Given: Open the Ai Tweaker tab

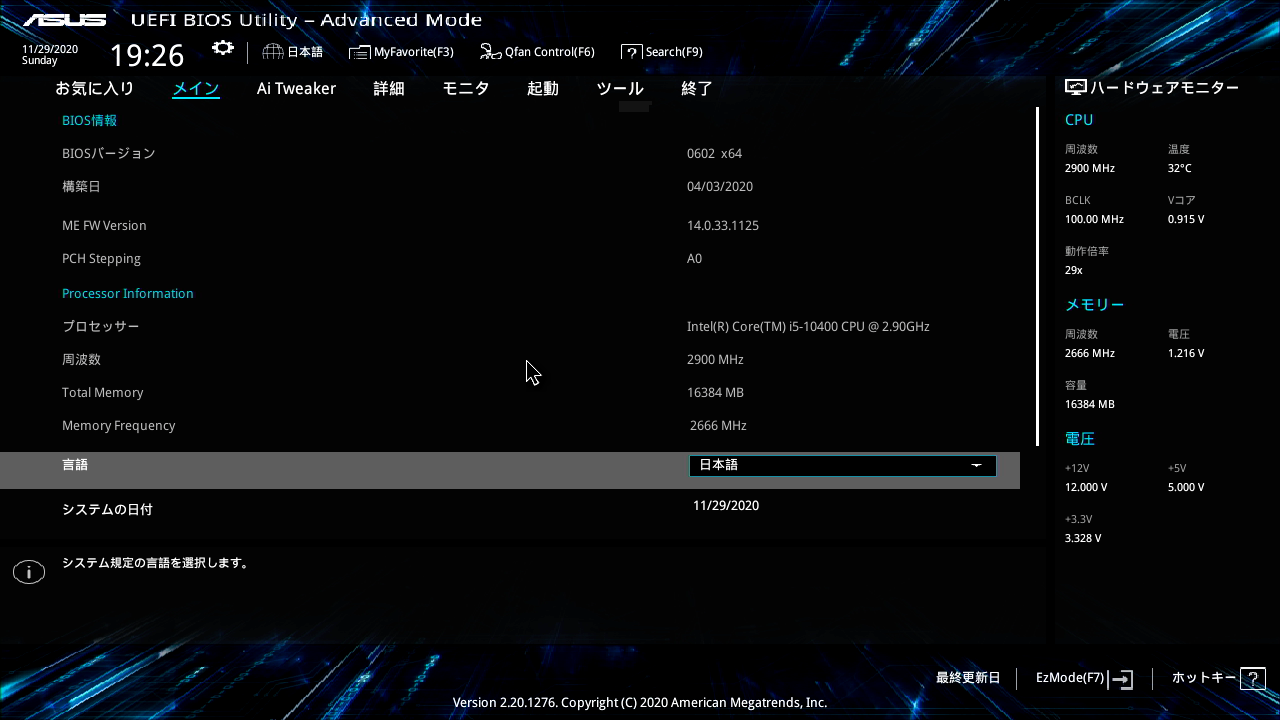Looking at the screenshot, I should point(296,88).
